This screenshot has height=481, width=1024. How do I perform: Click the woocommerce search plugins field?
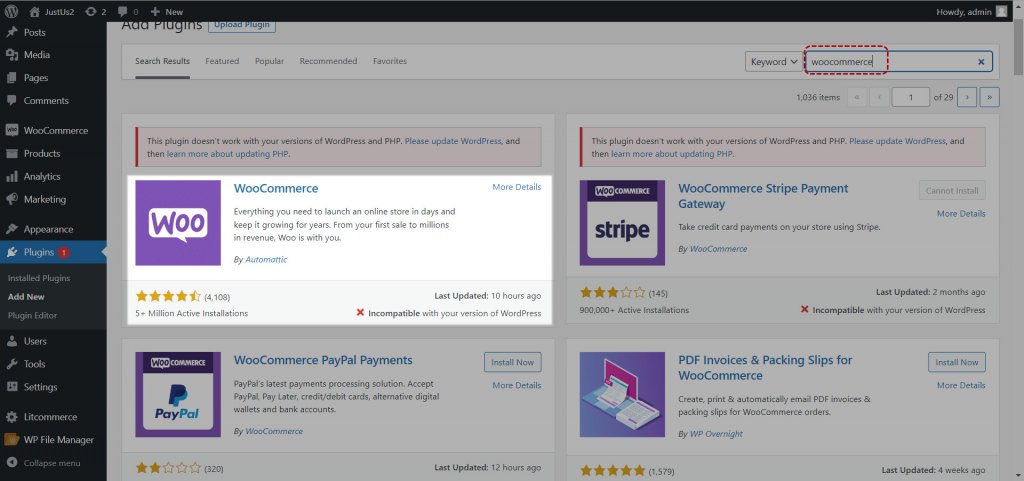click(x=898, y=61)
